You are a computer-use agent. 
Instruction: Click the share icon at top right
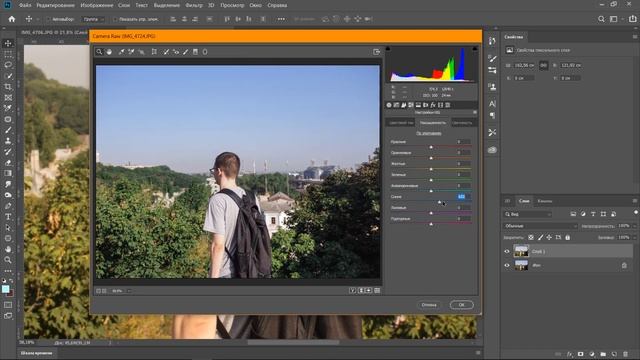[633, 19]
